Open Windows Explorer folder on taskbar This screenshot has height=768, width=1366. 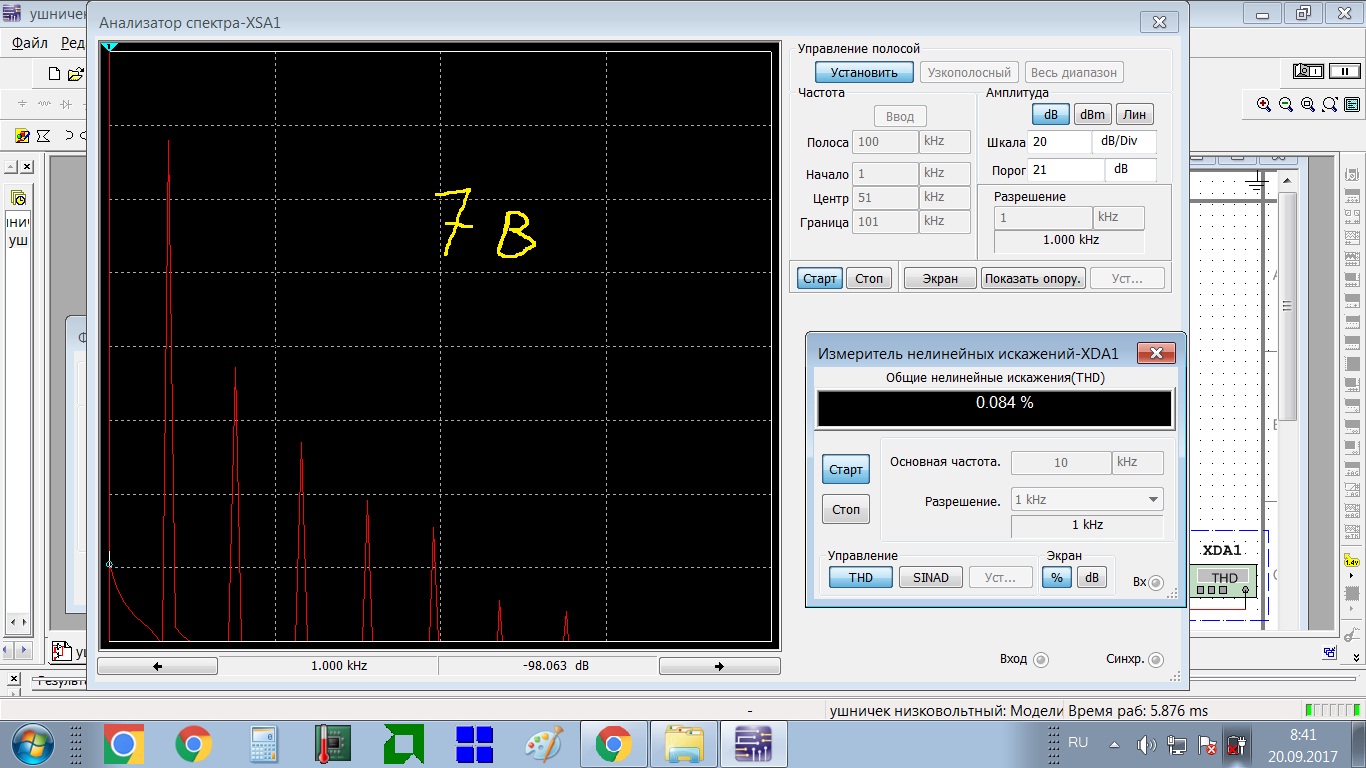point(684,744)
